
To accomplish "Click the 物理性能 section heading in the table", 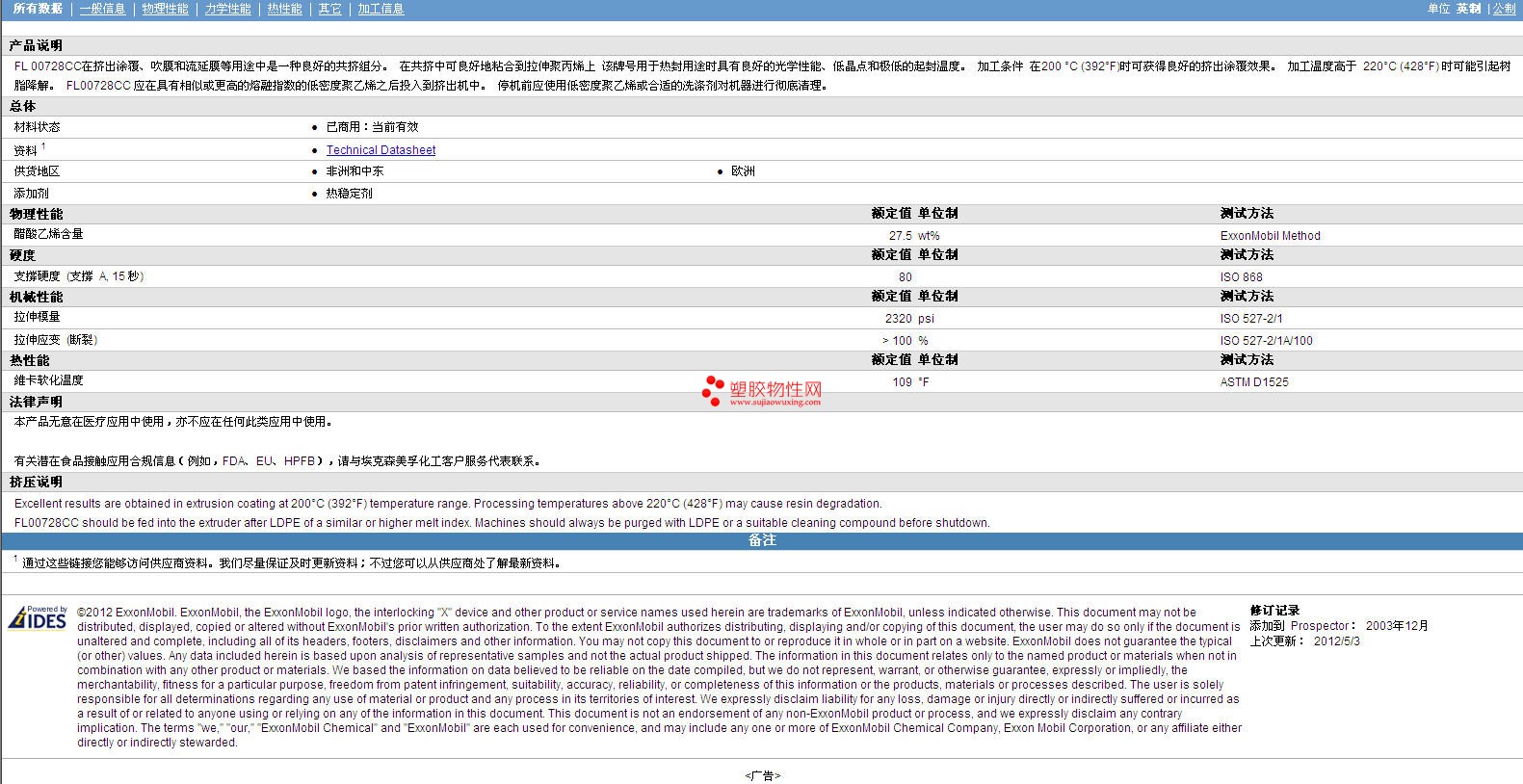I will click(36, 214).
